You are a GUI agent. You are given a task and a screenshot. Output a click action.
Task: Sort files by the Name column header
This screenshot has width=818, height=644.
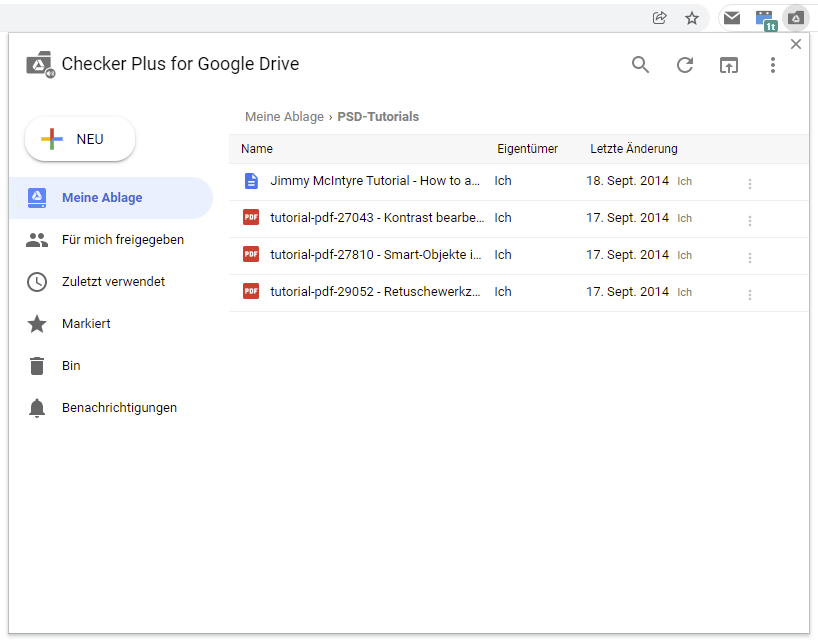coord(256,148)
